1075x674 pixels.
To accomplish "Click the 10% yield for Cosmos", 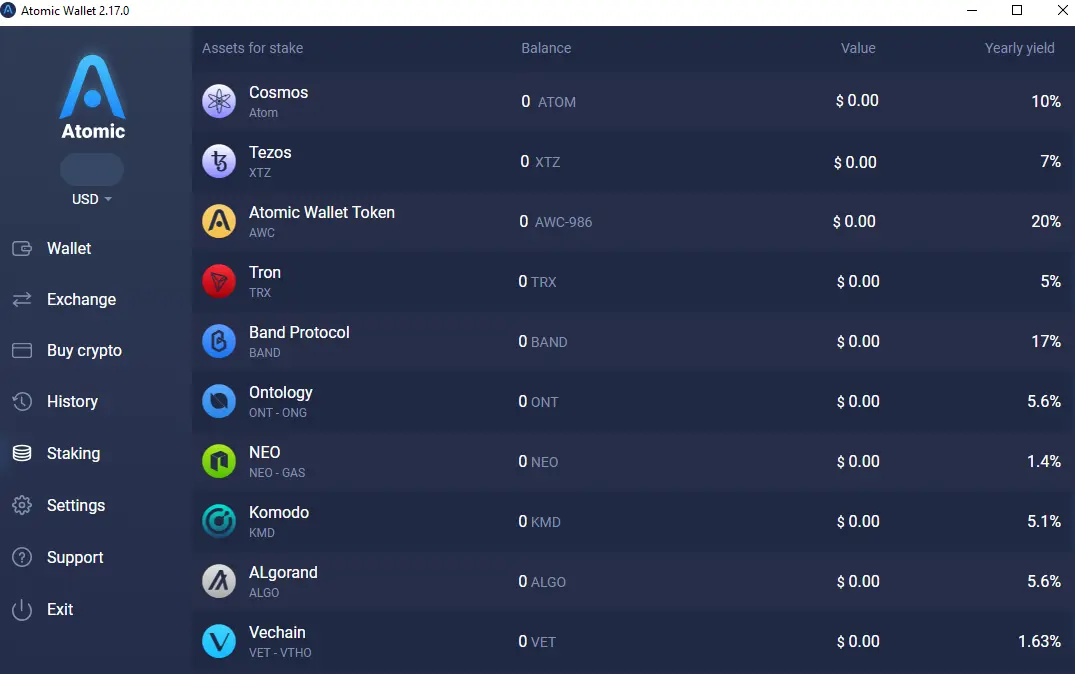I will click(1046, 101).
